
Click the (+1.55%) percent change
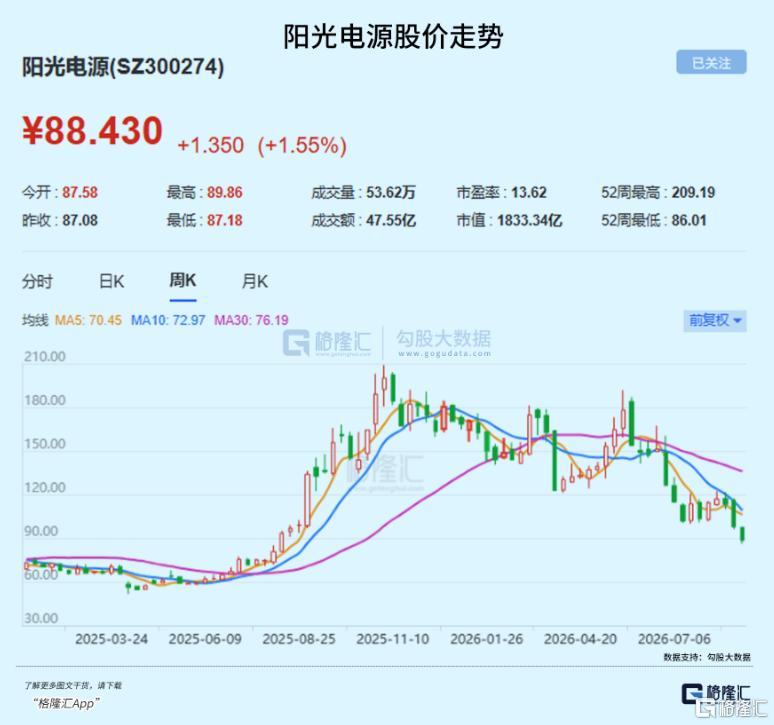tap(302, 146)
